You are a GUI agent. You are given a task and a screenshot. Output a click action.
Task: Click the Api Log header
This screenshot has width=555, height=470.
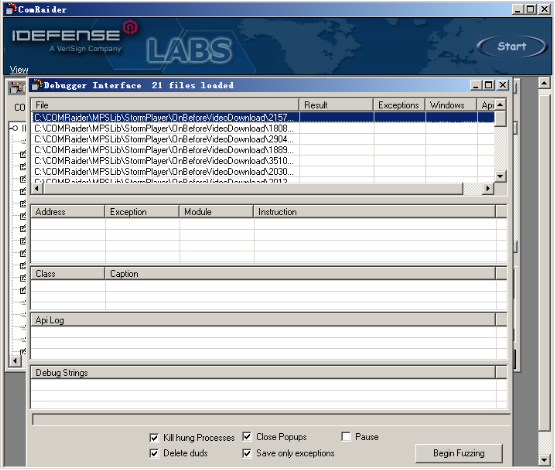[263, 320]
